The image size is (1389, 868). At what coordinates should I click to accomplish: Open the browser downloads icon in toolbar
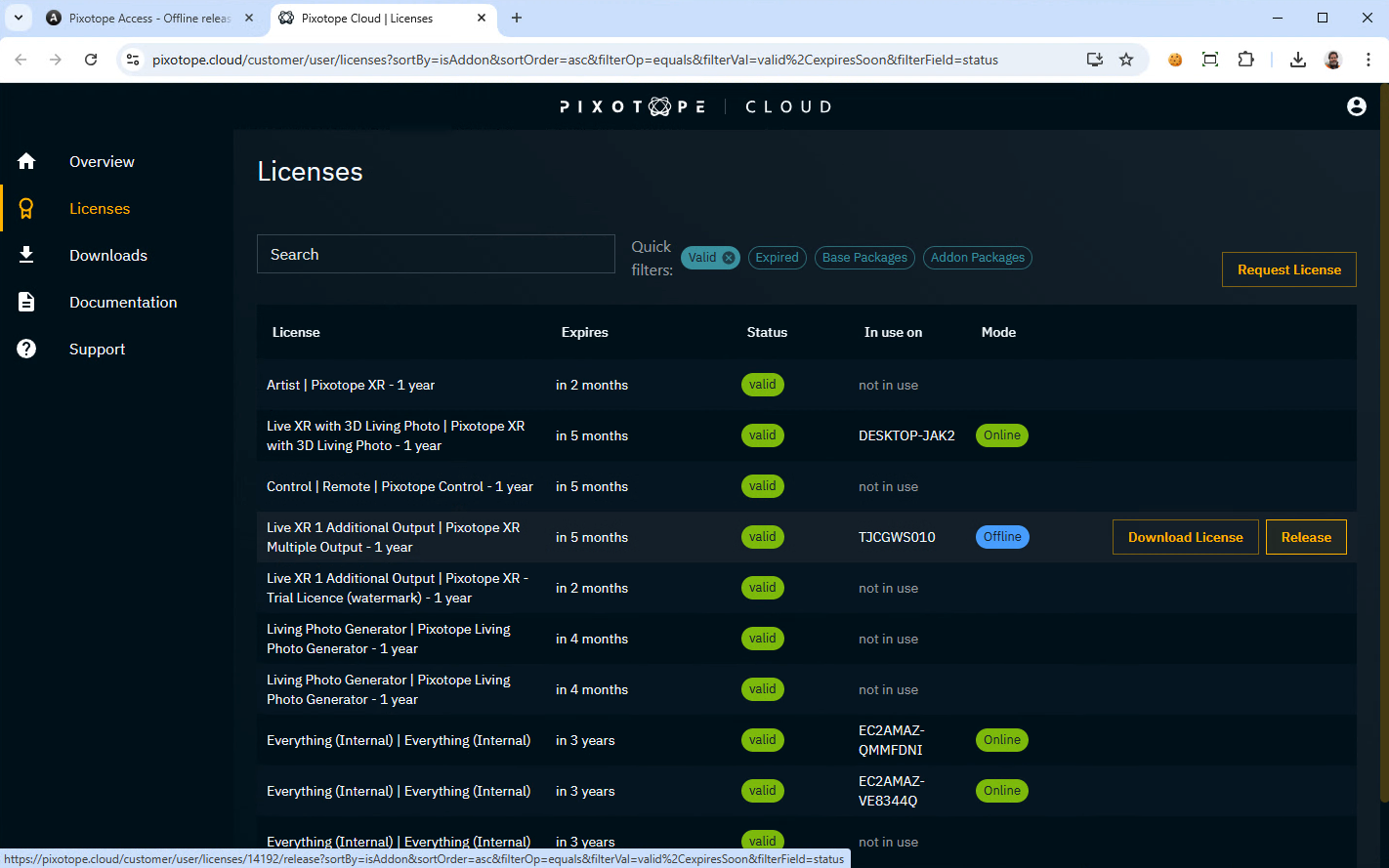(1298, 60)
